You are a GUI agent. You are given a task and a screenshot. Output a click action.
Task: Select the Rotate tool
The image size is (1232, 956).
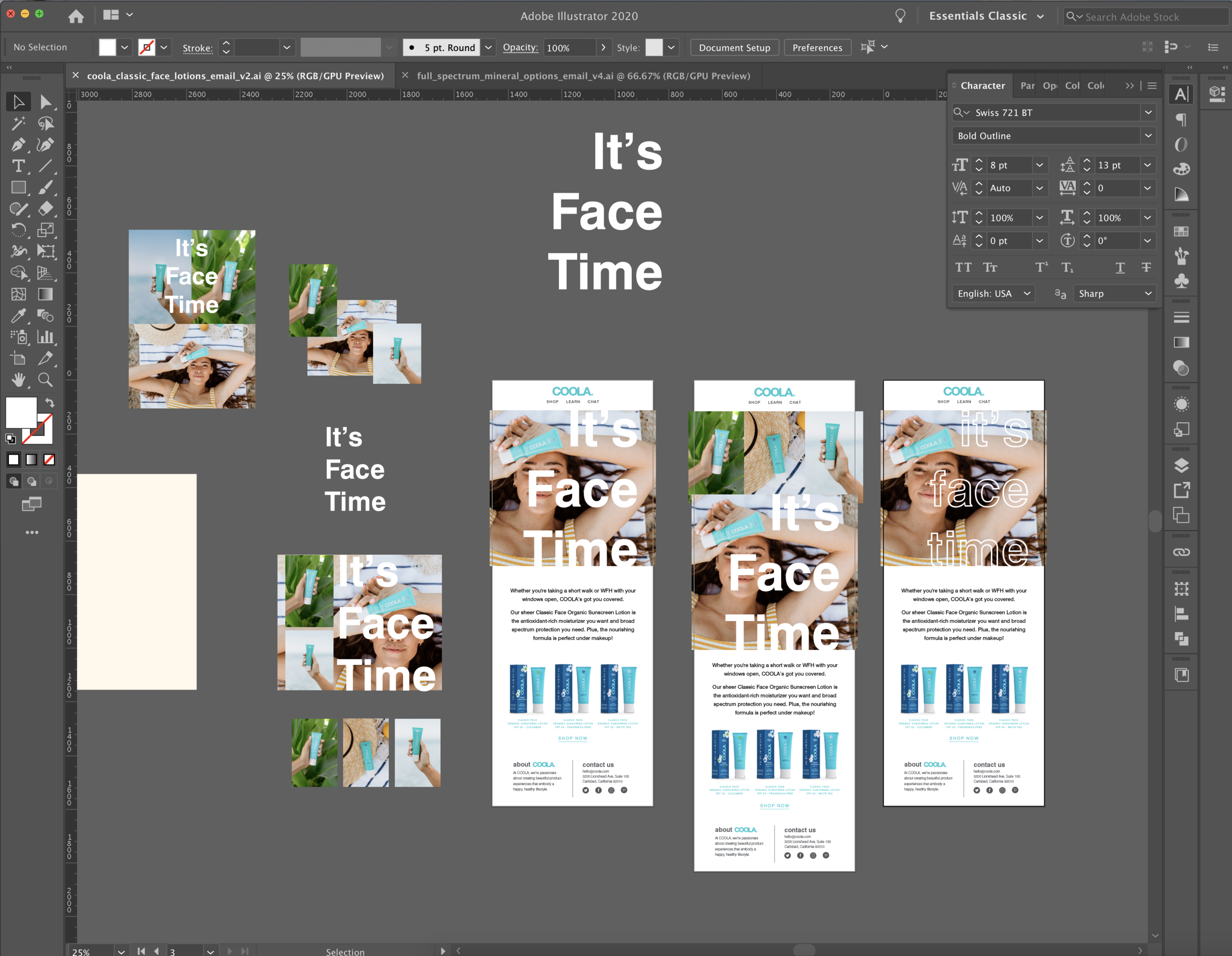(19, 230)
